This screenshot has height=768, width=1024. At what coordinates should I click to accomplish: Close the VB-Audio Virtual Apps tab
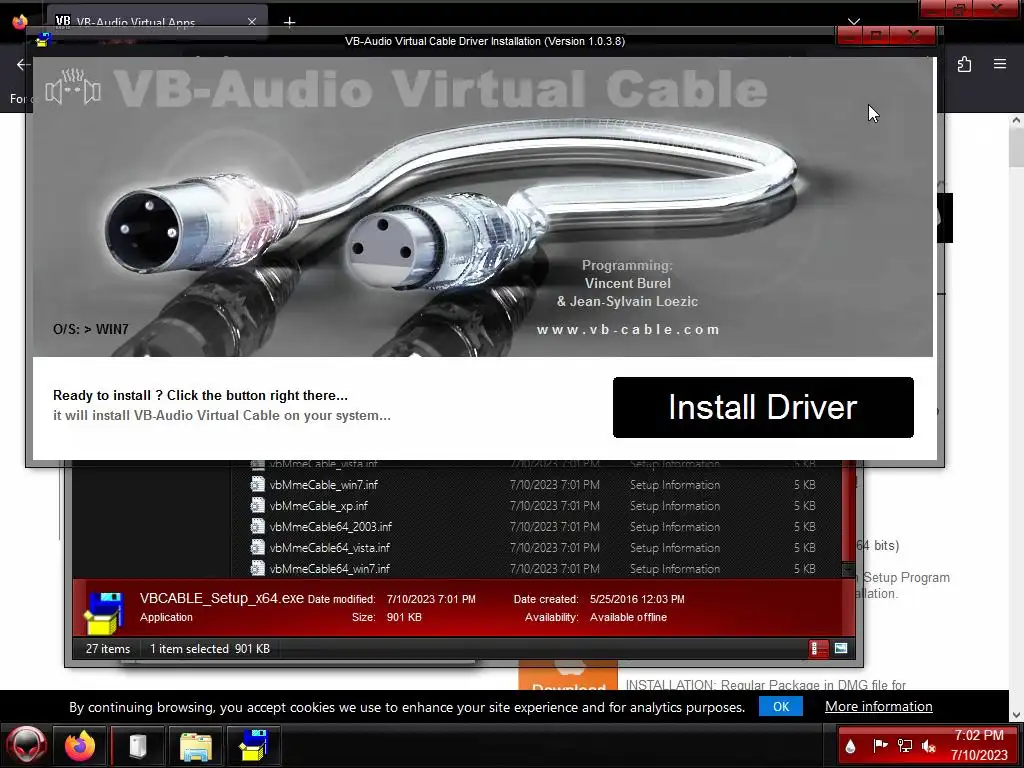[x=252, y=22]
